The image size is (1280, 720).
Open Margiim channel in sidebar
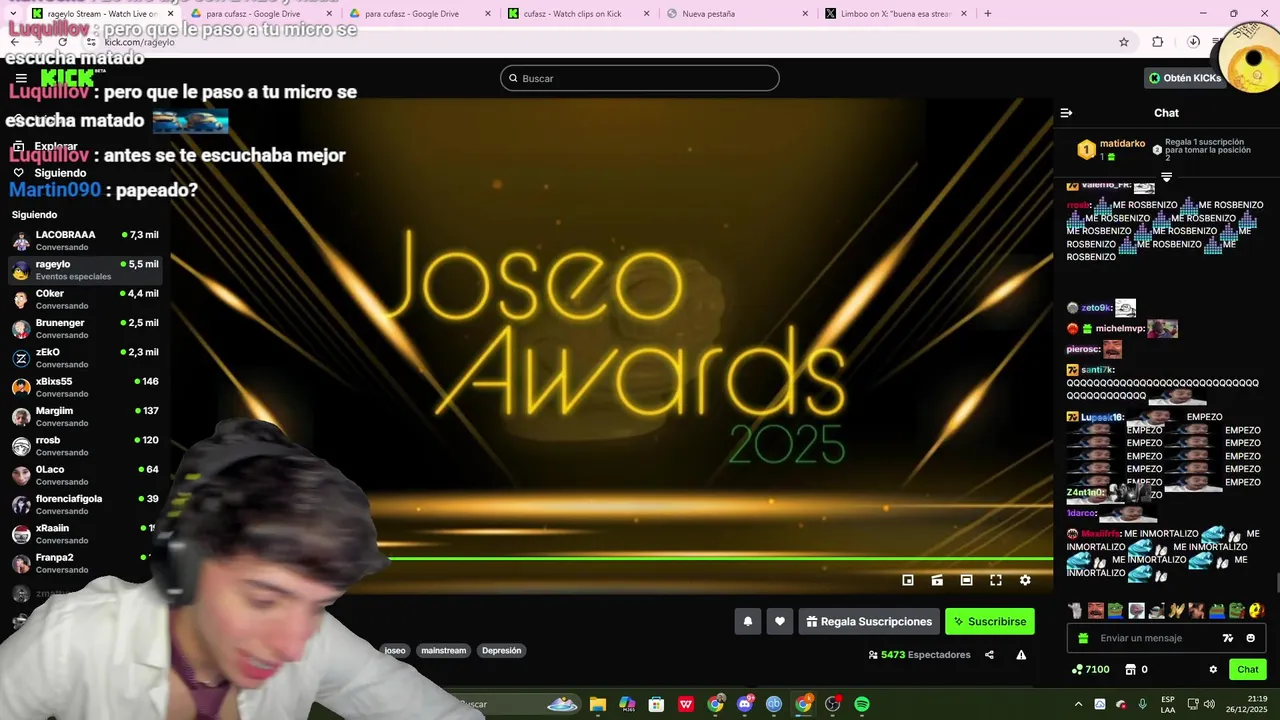coord(84,416)
